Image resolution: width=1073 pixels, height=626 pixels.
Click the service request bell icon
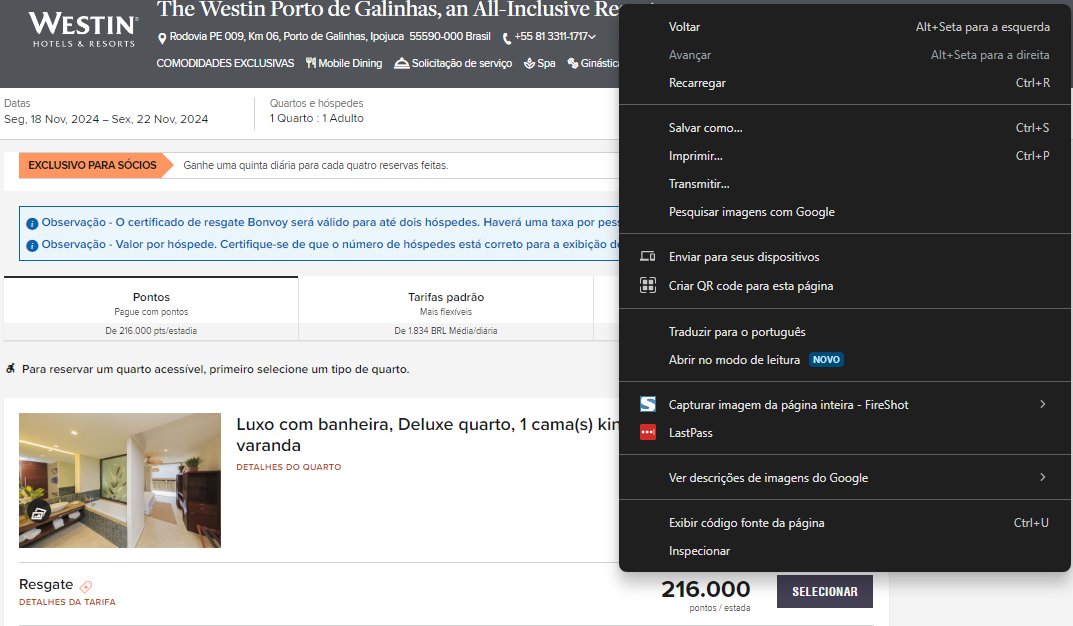click(402, 63)
